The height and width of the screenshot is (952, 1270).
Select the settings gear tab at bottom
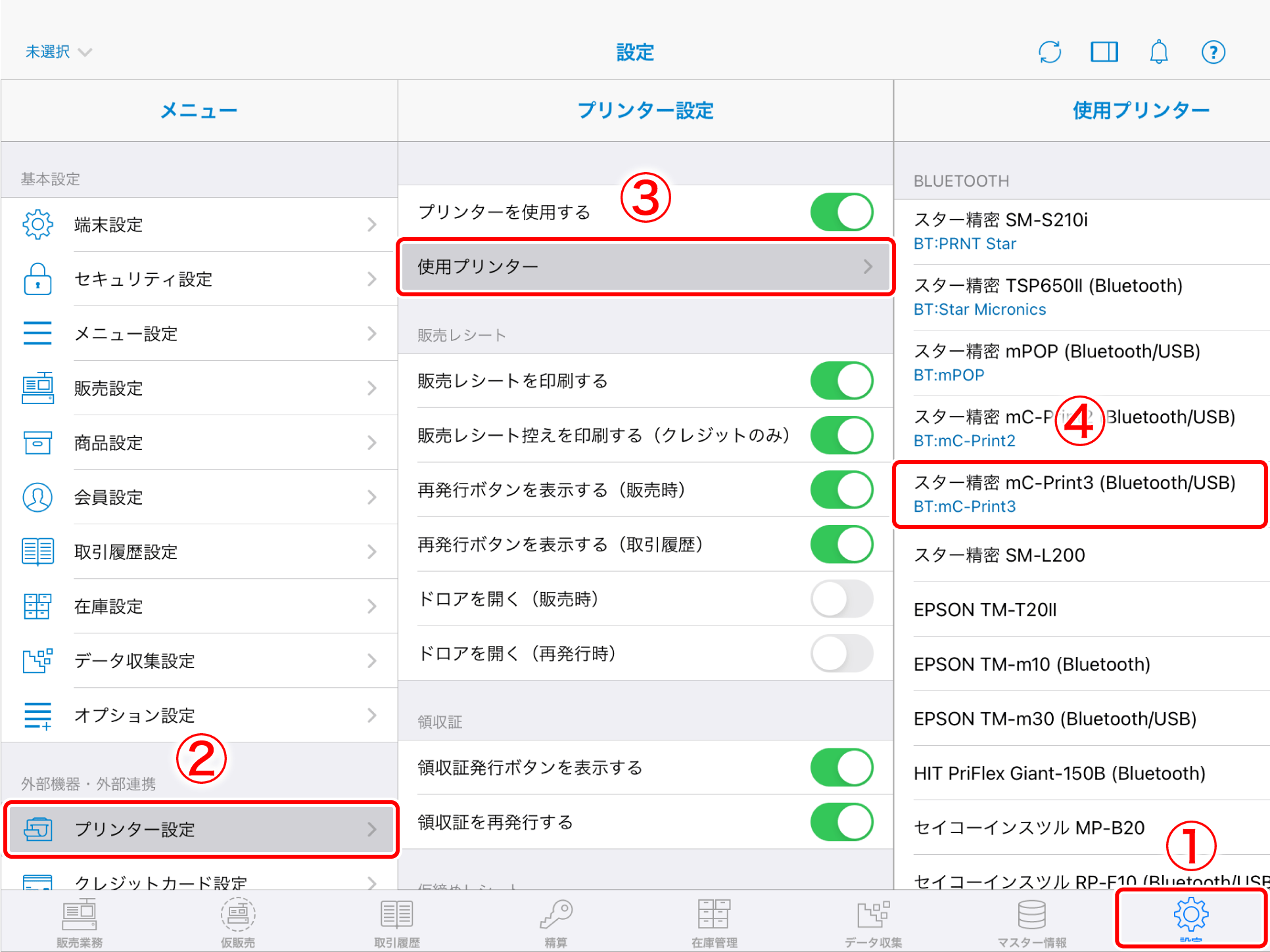(1191, 920)
